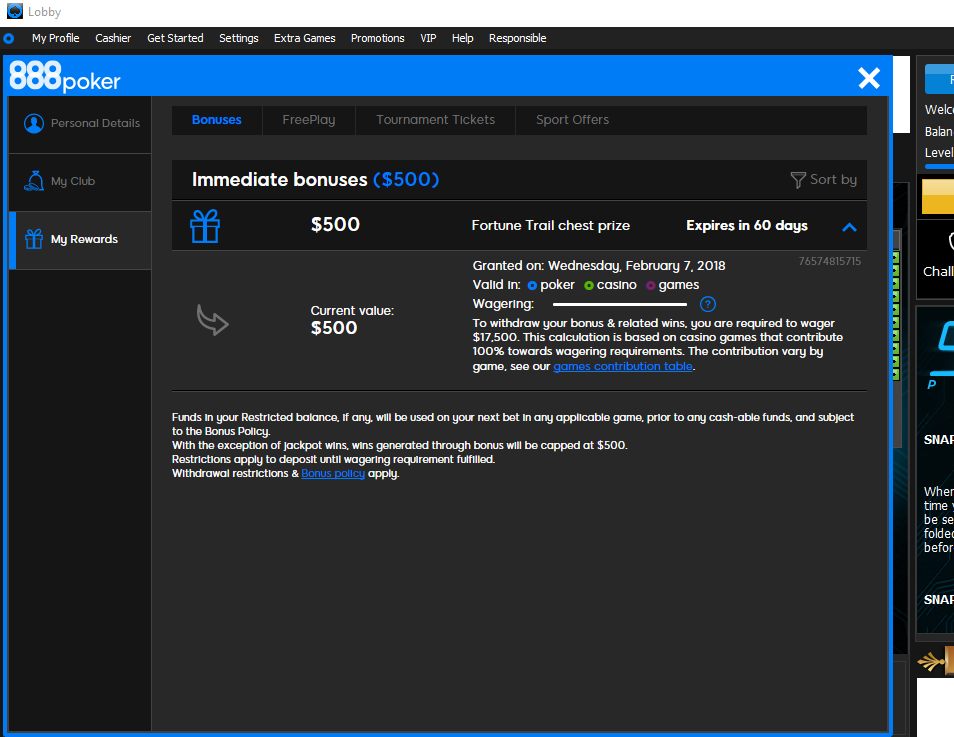The image size is (954, 737).
Task: Open the Extra Games menu
Action: [x=305, y=38]
